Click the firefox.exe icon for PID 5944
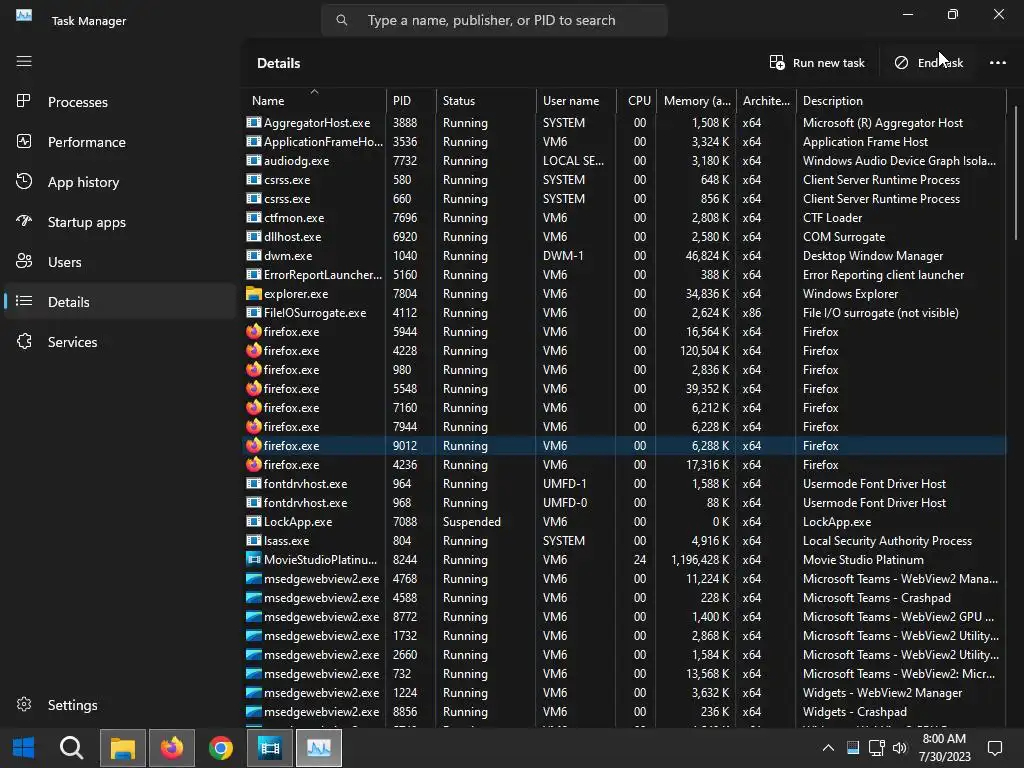 [253, 332]
